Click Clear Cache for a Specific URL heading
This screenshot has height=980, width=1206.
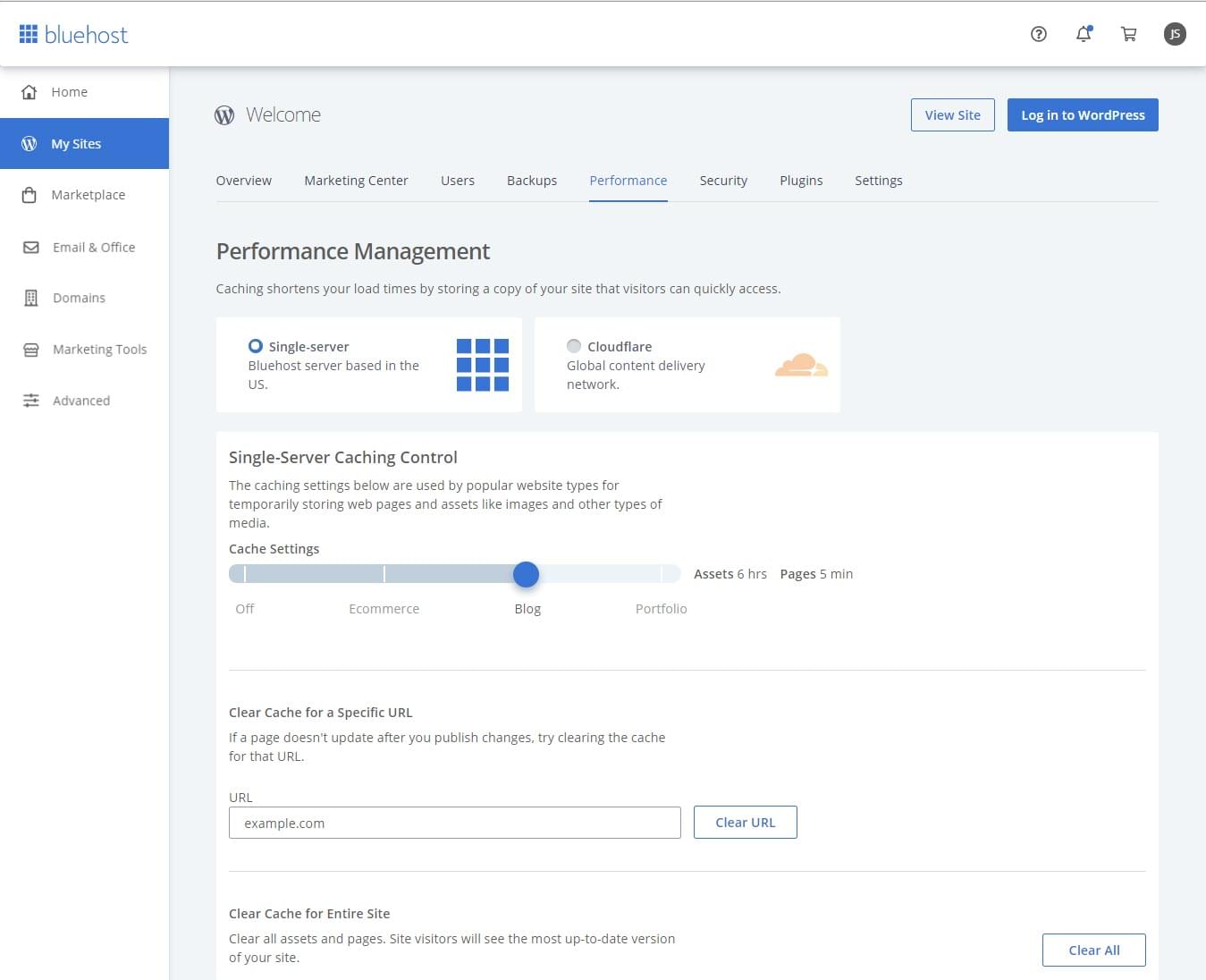tap(321, 713)
